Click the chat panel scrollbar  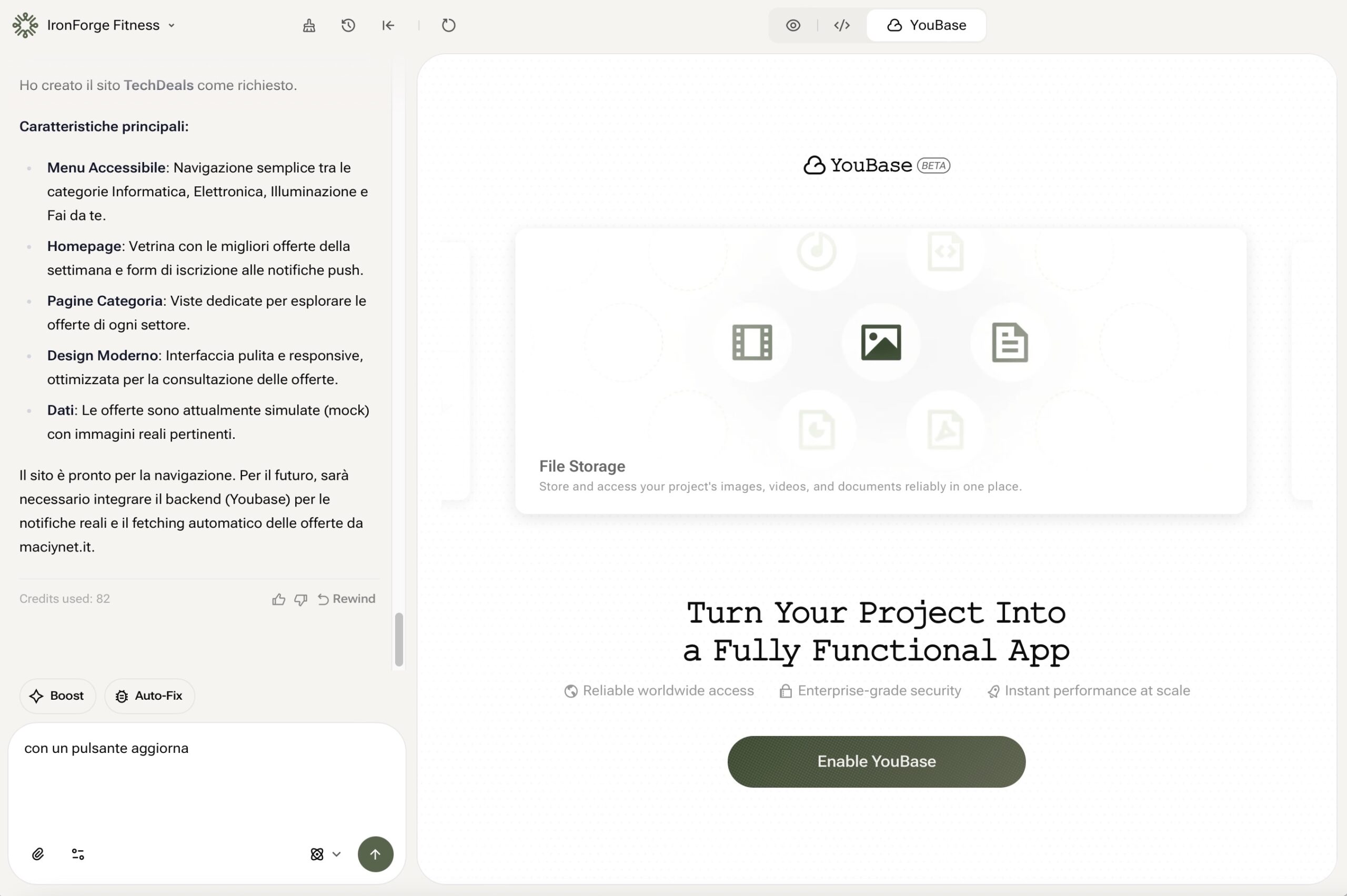click(x=399, y=639)
